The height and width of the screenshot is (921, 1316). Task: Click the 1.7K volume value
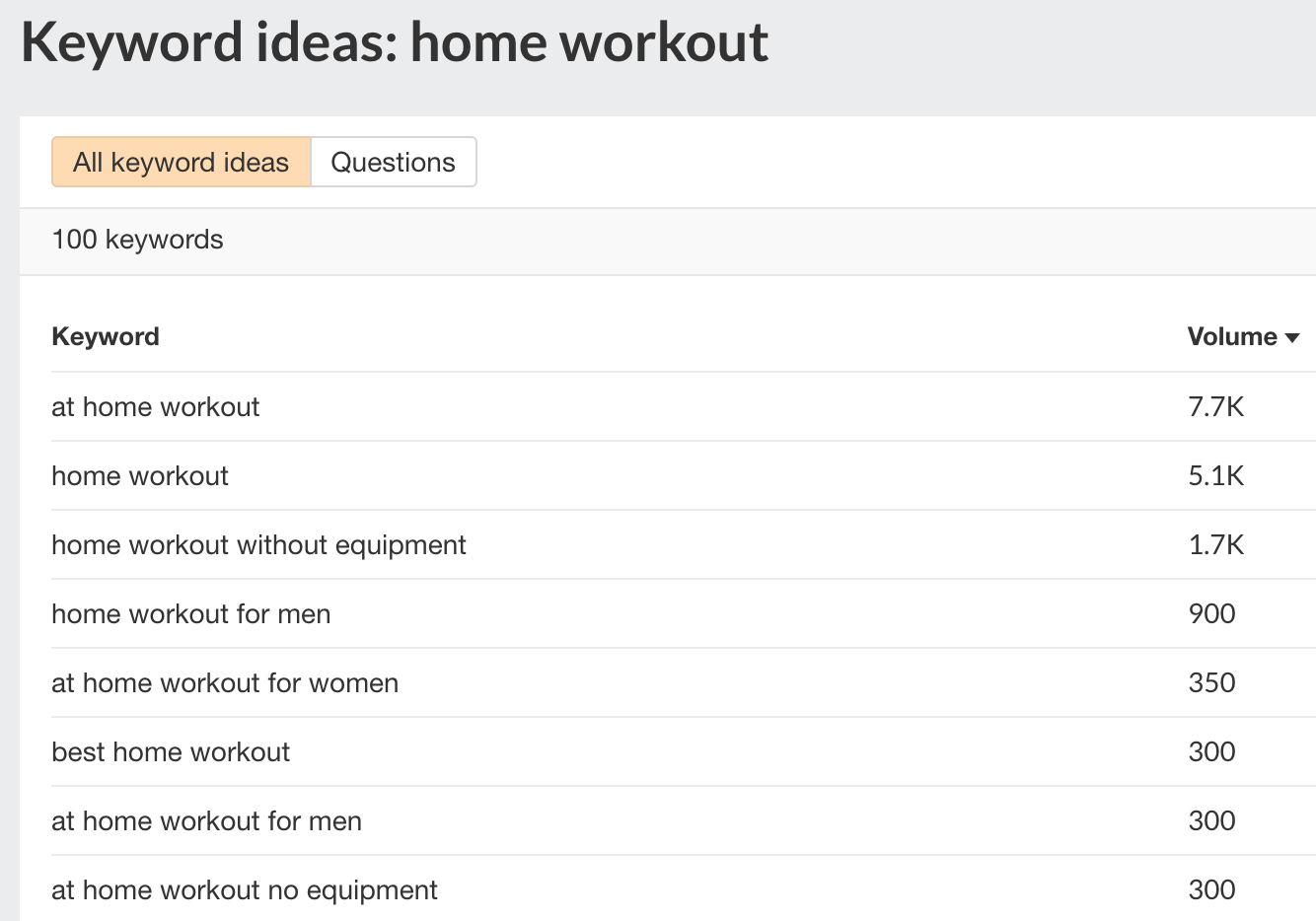pos(1214,544)
